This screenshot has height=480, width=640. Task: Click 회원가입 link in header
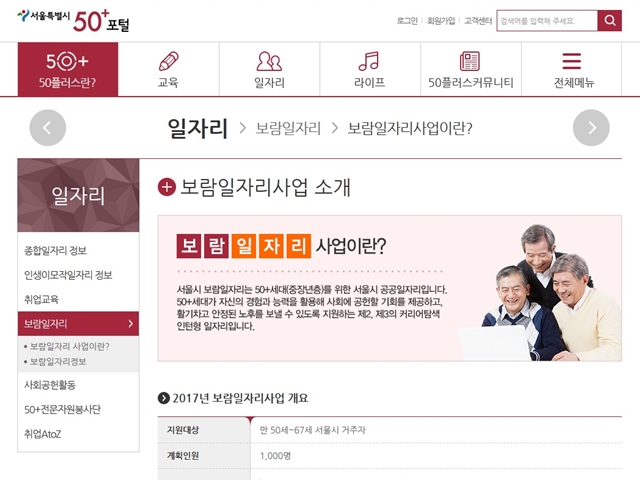coord(440,21)
